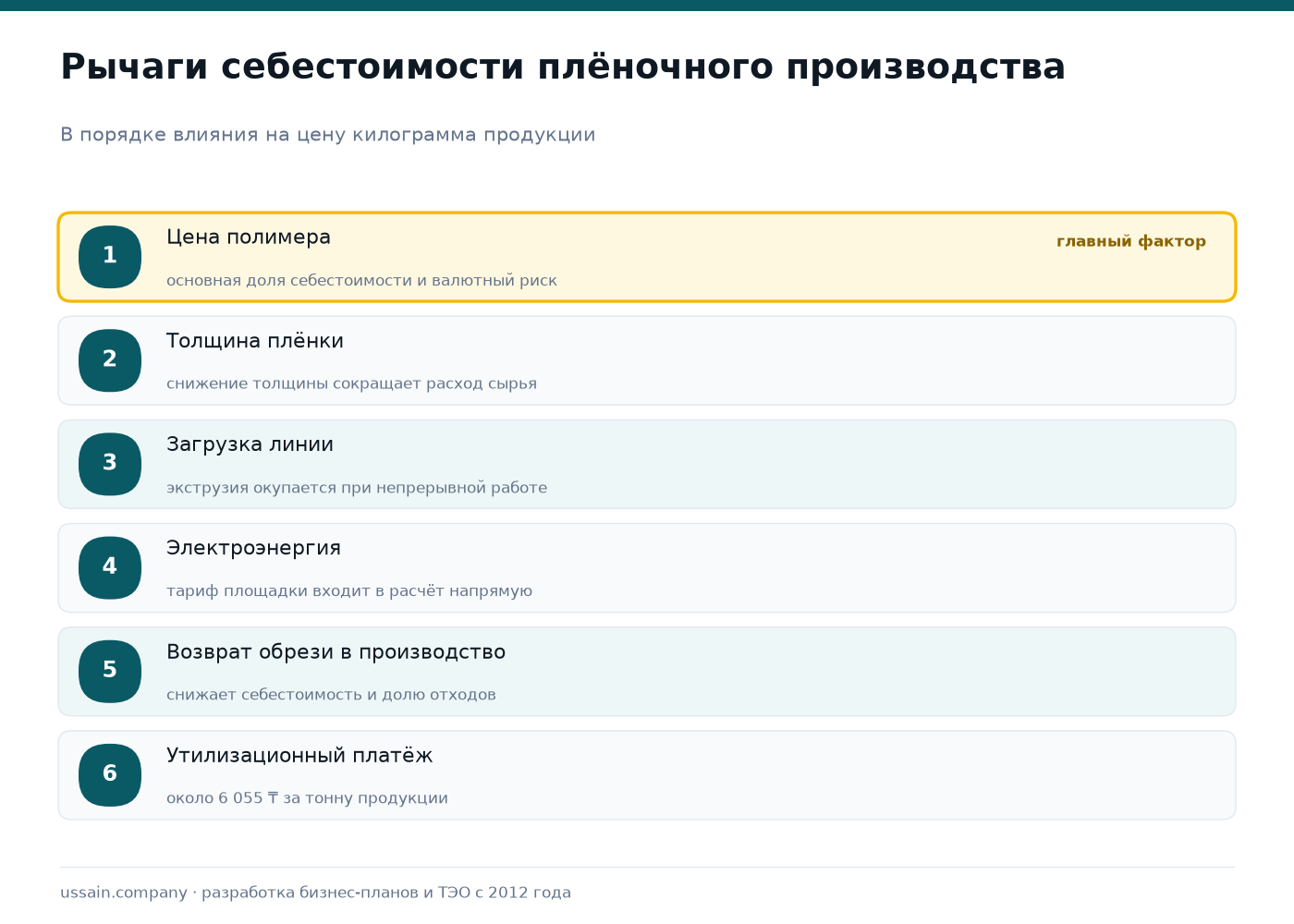Click the number 1 badge
Viewport: 1294px width, 924px height.
110,257
